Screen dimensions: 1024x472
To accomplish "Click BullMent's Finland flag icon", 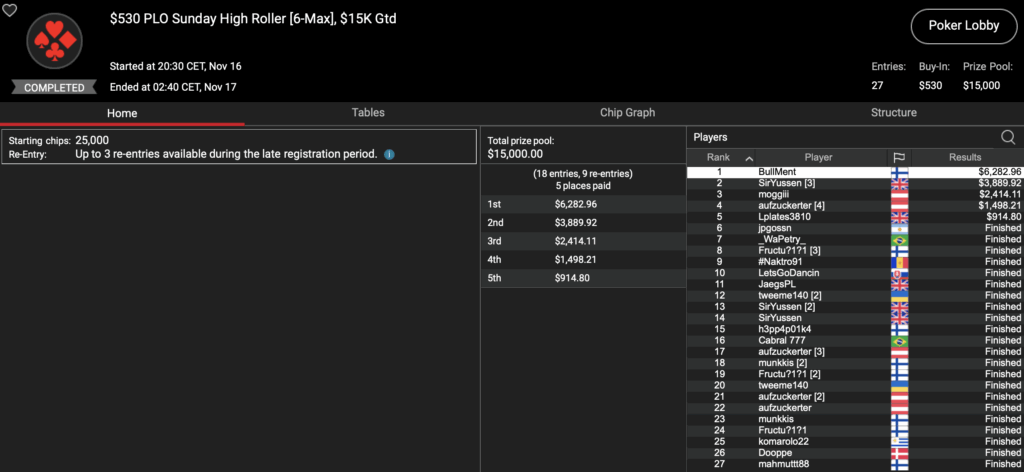I will 898,172.
